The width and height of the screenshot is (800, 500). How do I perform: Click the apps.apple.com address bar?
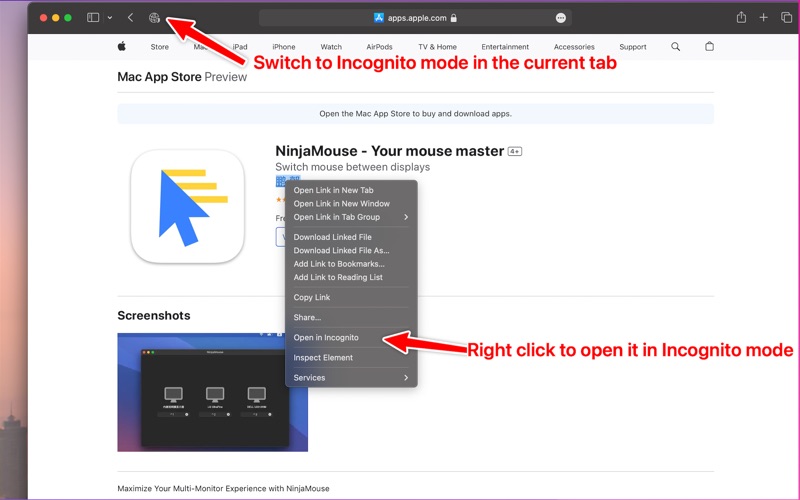[415, 18]
